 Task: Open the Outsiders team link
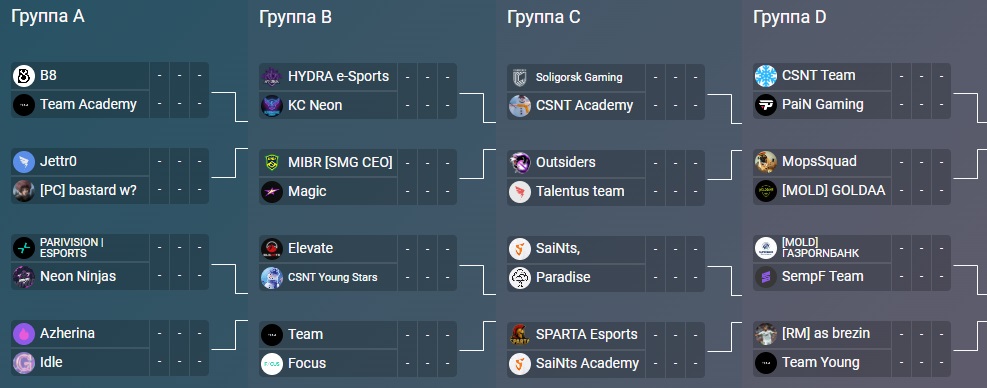point(565,163)
